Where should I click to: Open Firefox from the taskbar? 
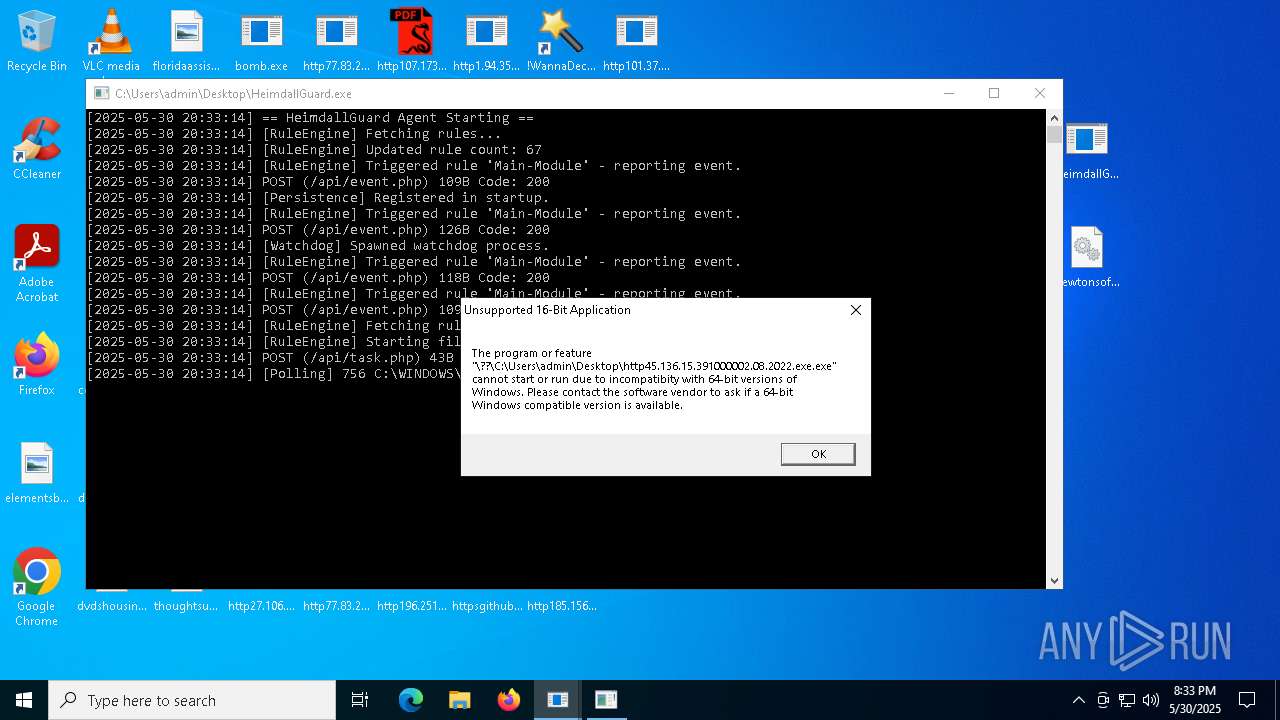509,700
